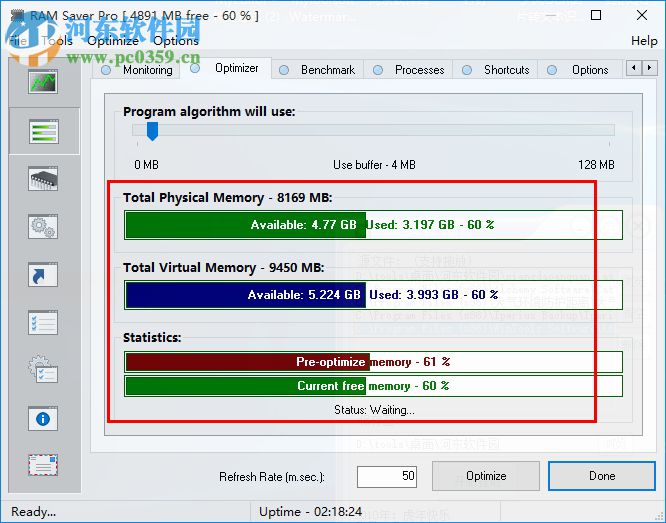666x523 pixels.
Task: Click the Statistics: heading
Action: pos(152,338)
